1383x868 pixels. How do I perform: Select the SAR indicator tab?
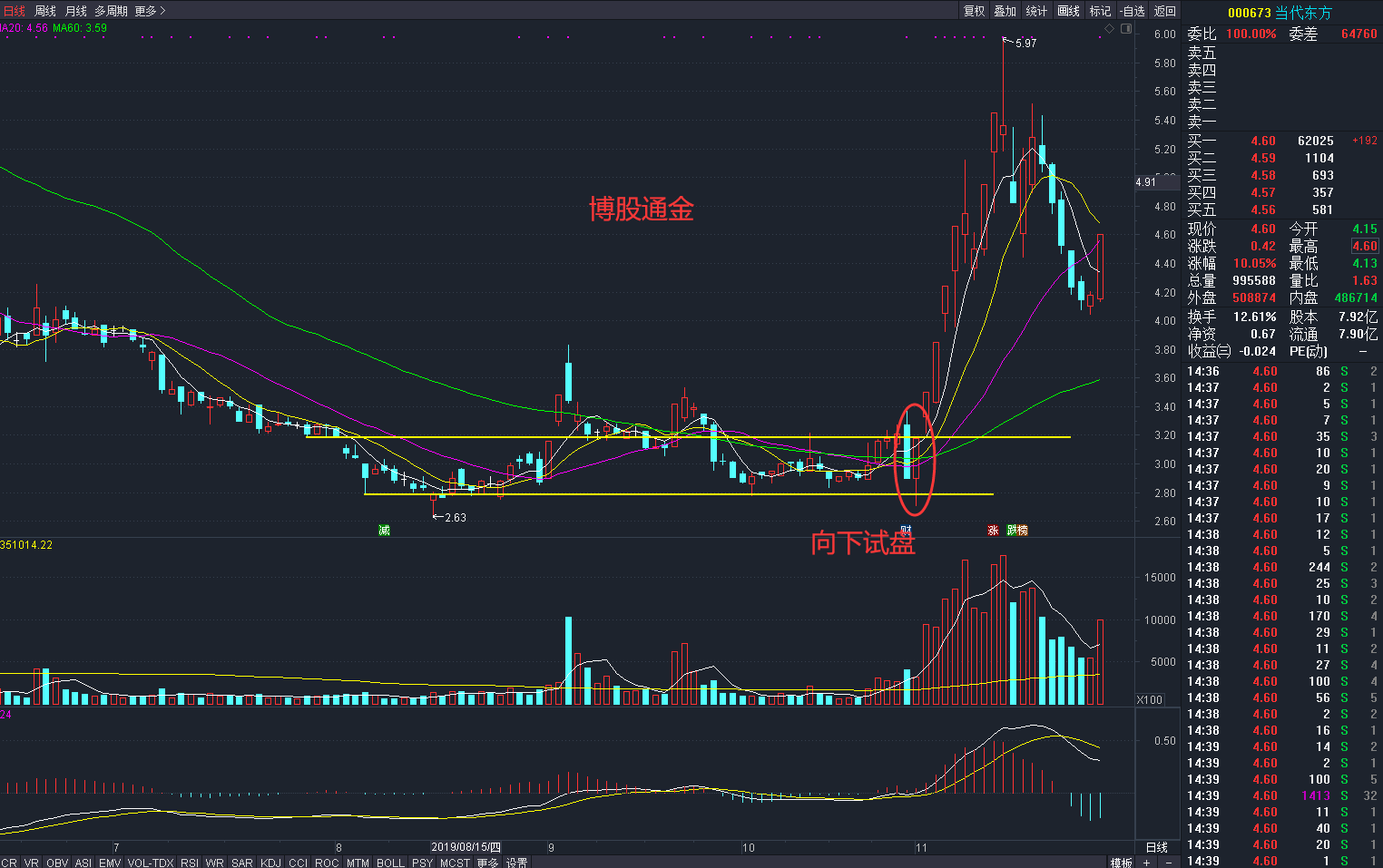pos(242,863)
